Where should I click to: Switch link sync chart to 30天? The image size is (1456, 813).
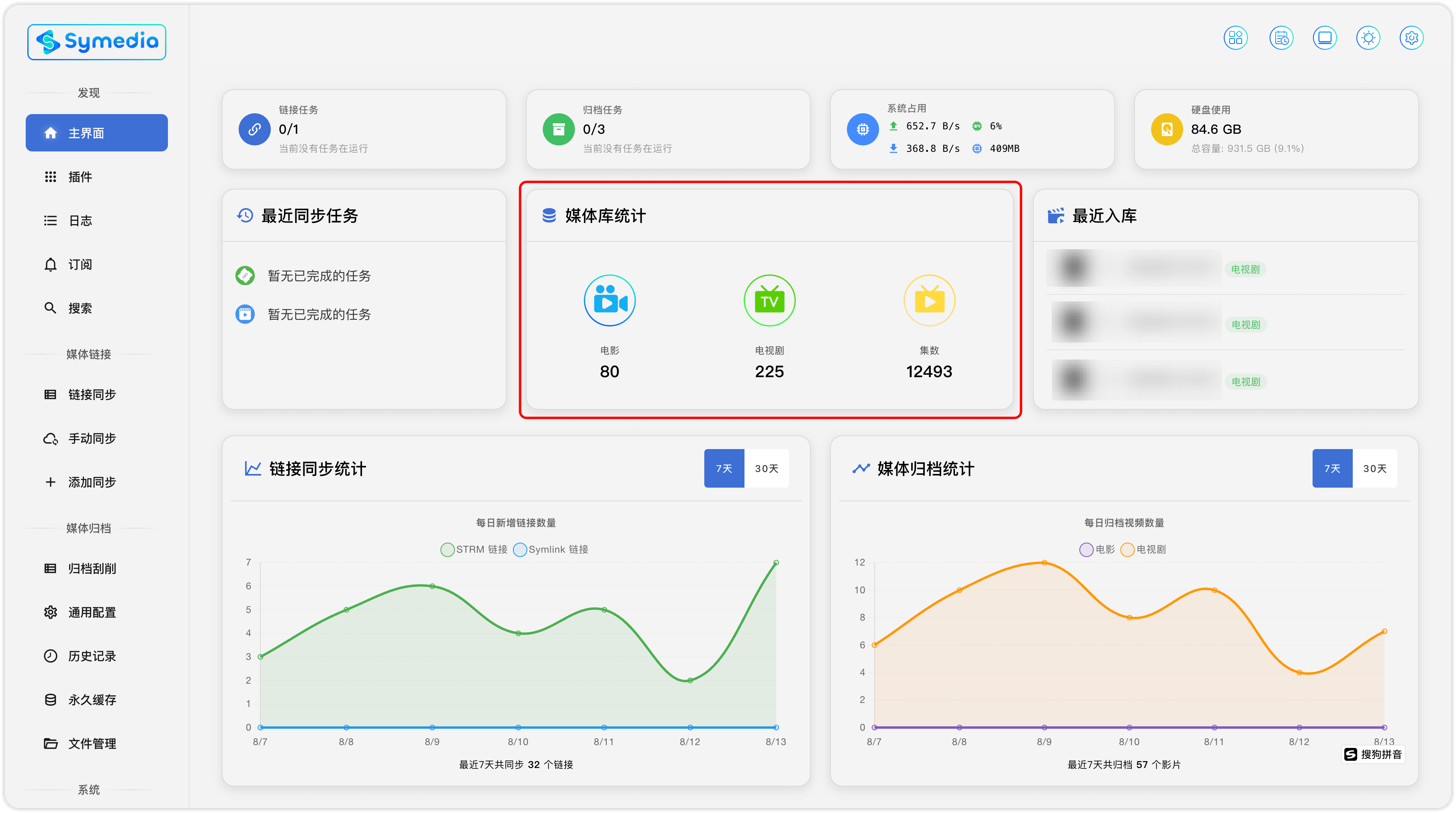coord(767,468)
